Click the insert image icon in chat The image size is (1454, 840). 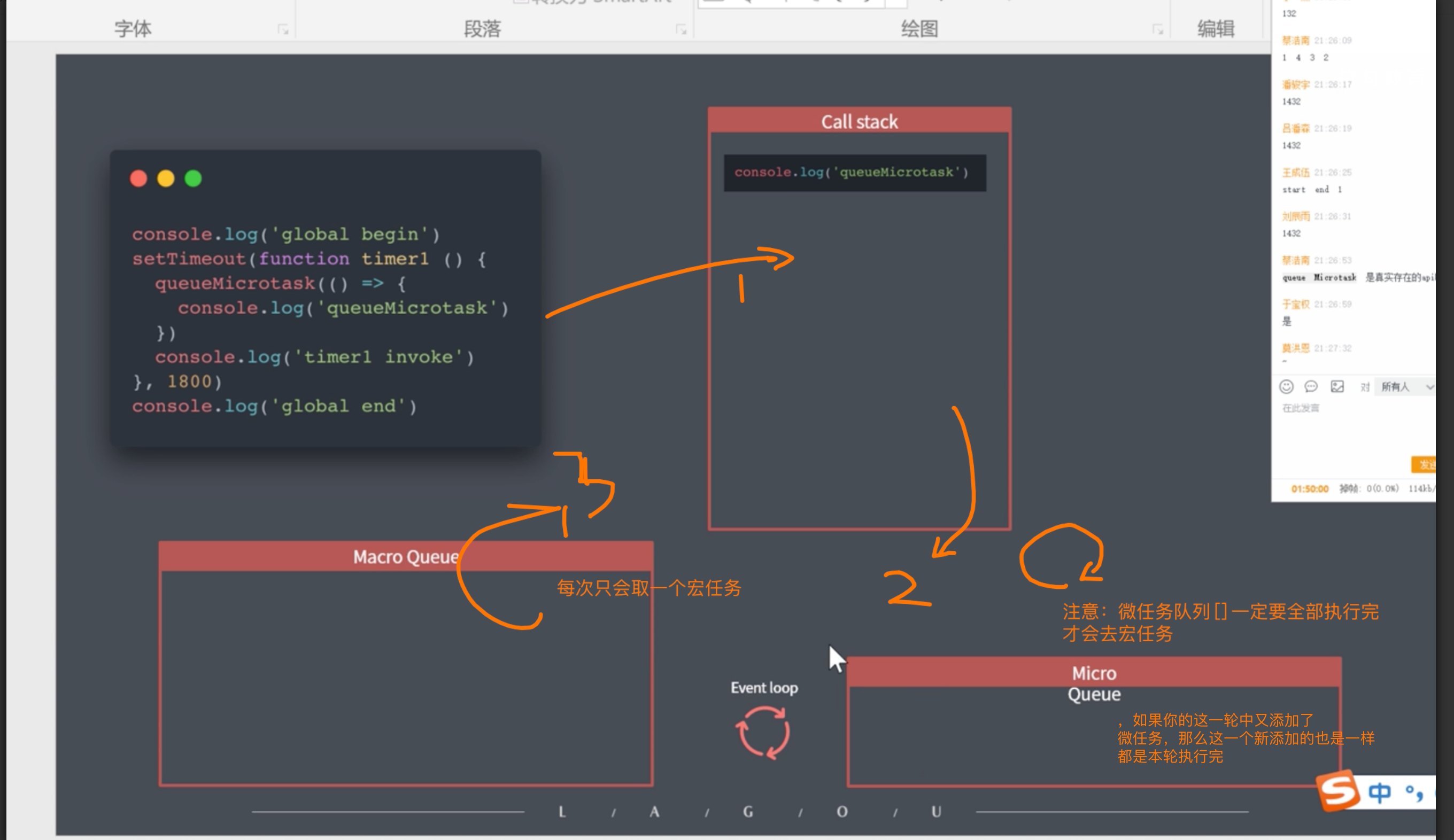coord(1337,386)
